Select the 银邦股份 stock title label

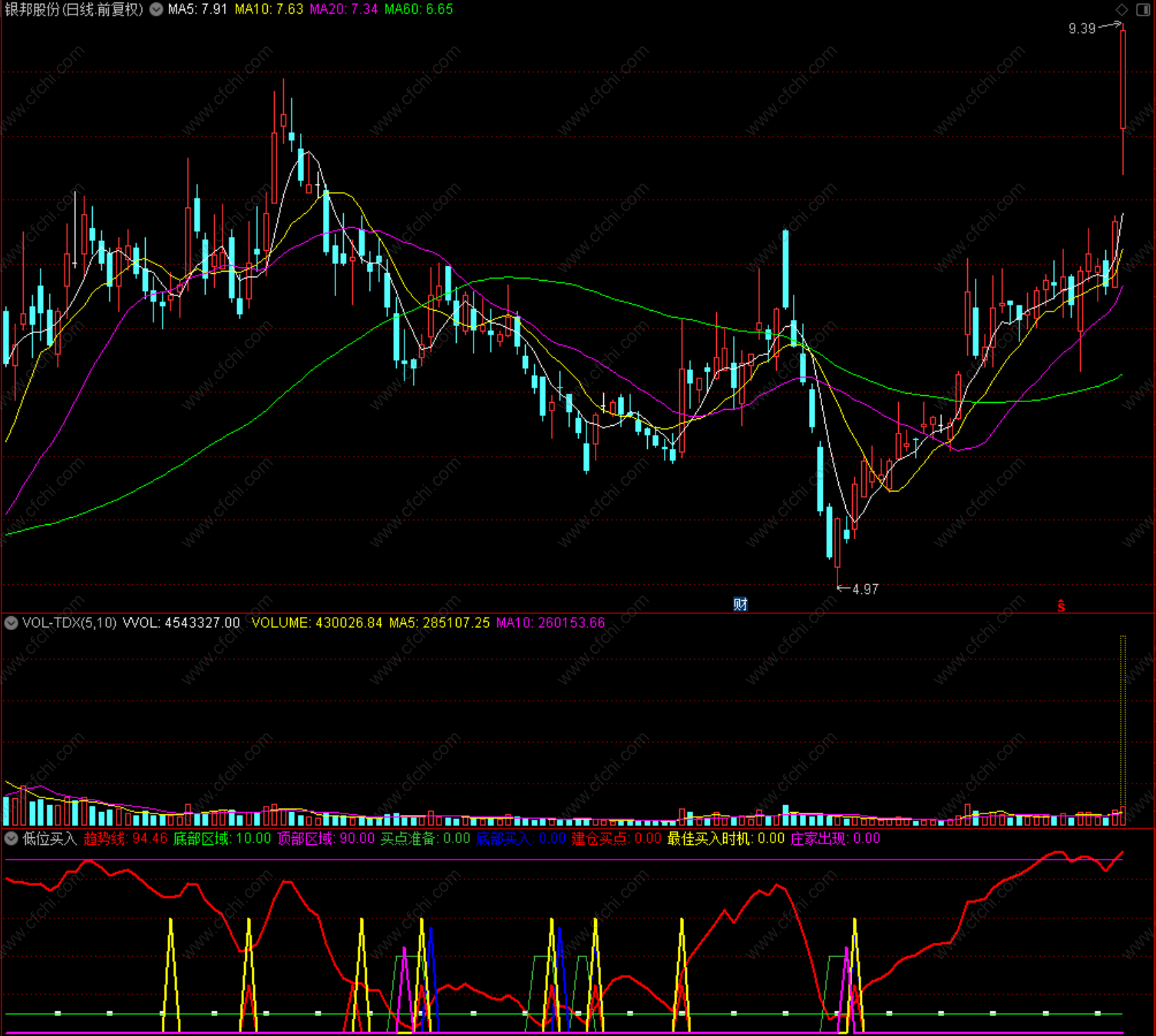[x=74, y=9]
